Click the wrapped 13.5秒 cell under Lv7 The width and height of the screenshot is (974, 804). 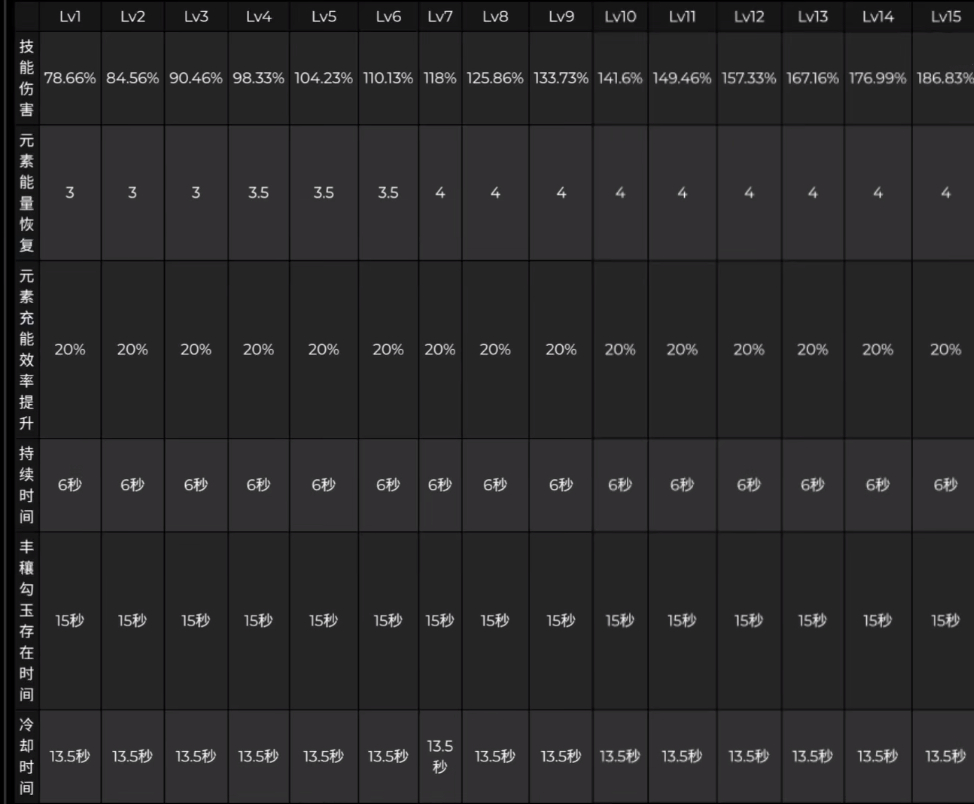(440, 757)
